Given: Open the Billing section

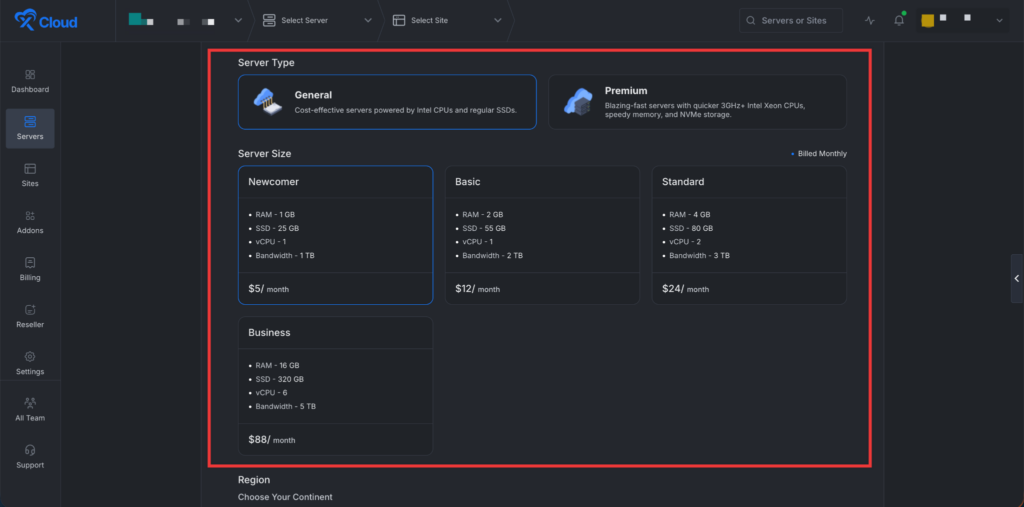Looking at the screenshot, I should [30, 269].
